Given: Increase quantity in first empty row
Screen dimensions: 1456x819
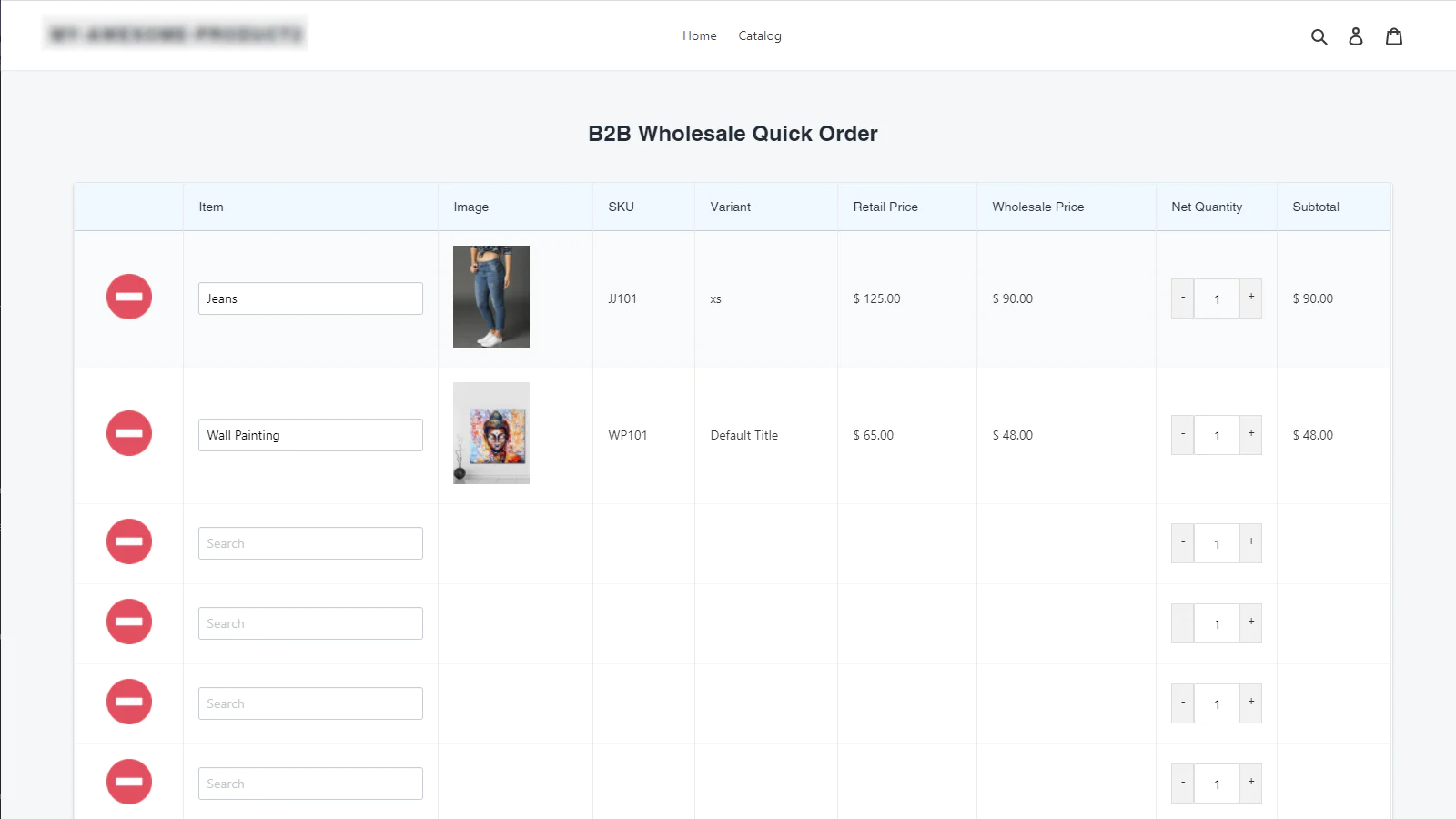Looking at the screenshot, I should point(1251,542).
